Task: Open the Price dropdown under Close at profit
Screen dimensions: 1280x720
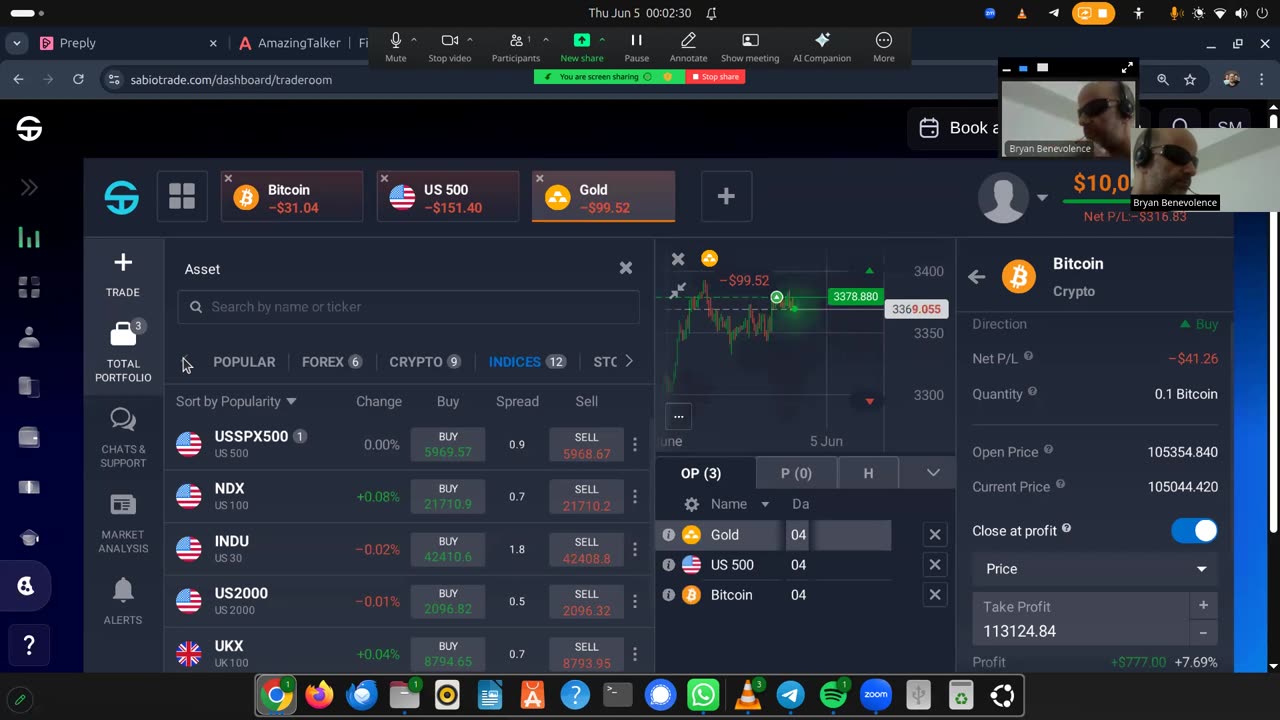Action: click(x=1095, y=569)
